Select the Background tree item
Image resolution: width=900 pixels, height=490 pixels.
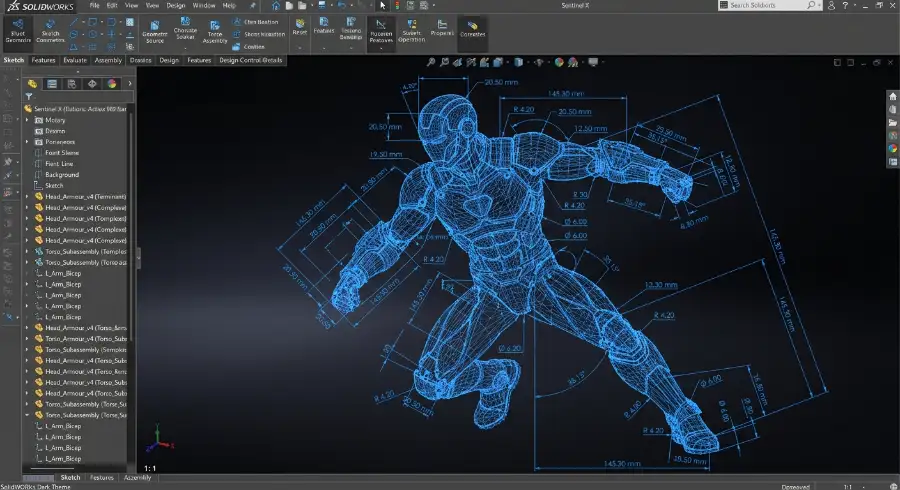point(62,174)
